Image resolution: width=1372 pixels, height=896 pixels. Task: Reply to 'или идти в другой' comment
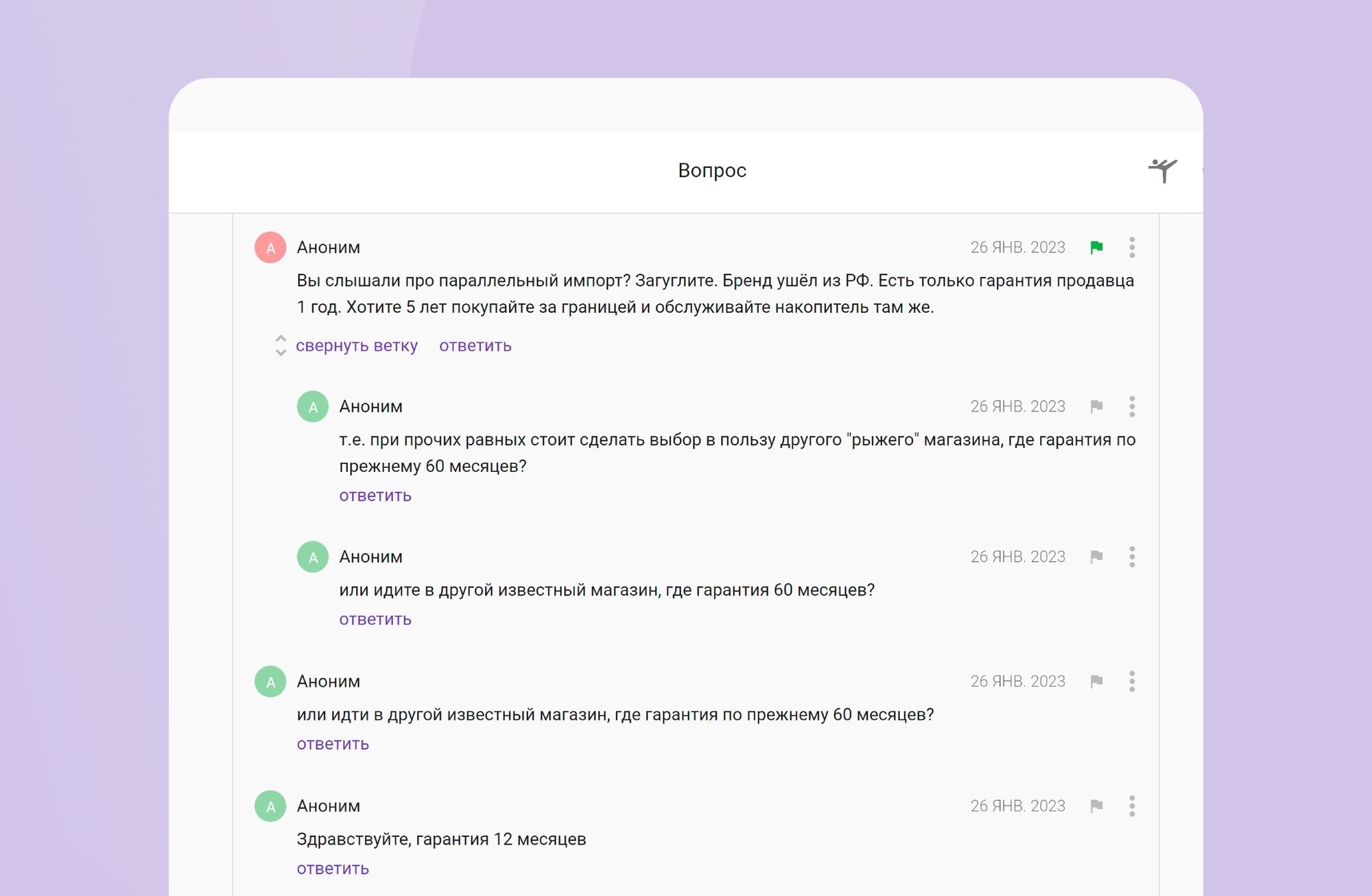point(333,744)
